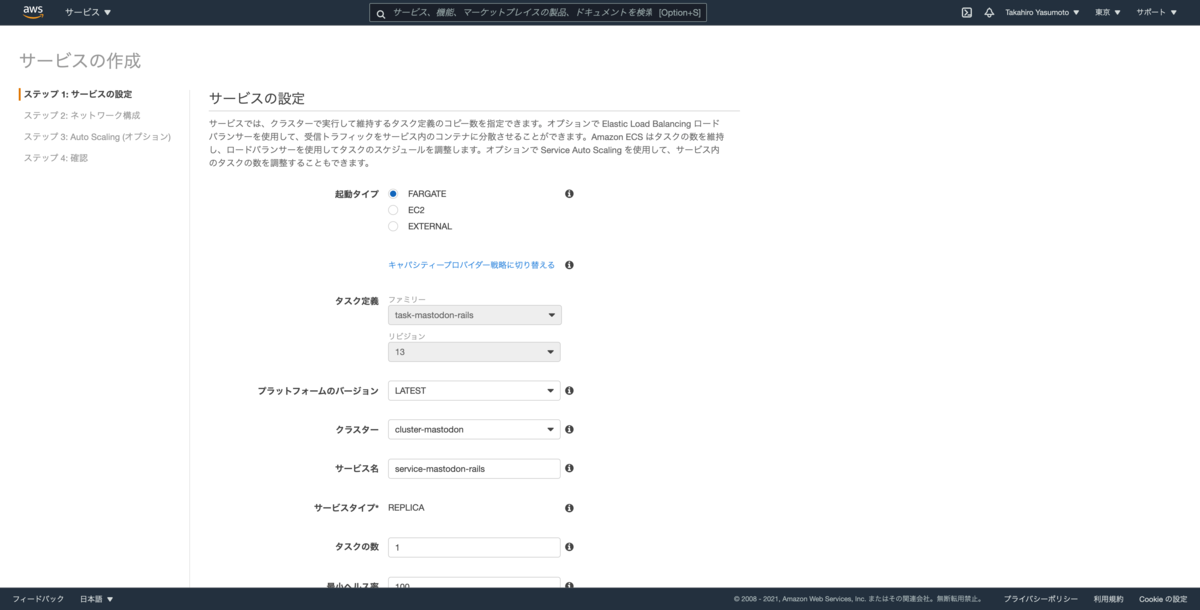Image resolution: width=1200 pixels, height=610 pixels.
Task: Go to ステップ 4: 確認
Action: point(56,157)
